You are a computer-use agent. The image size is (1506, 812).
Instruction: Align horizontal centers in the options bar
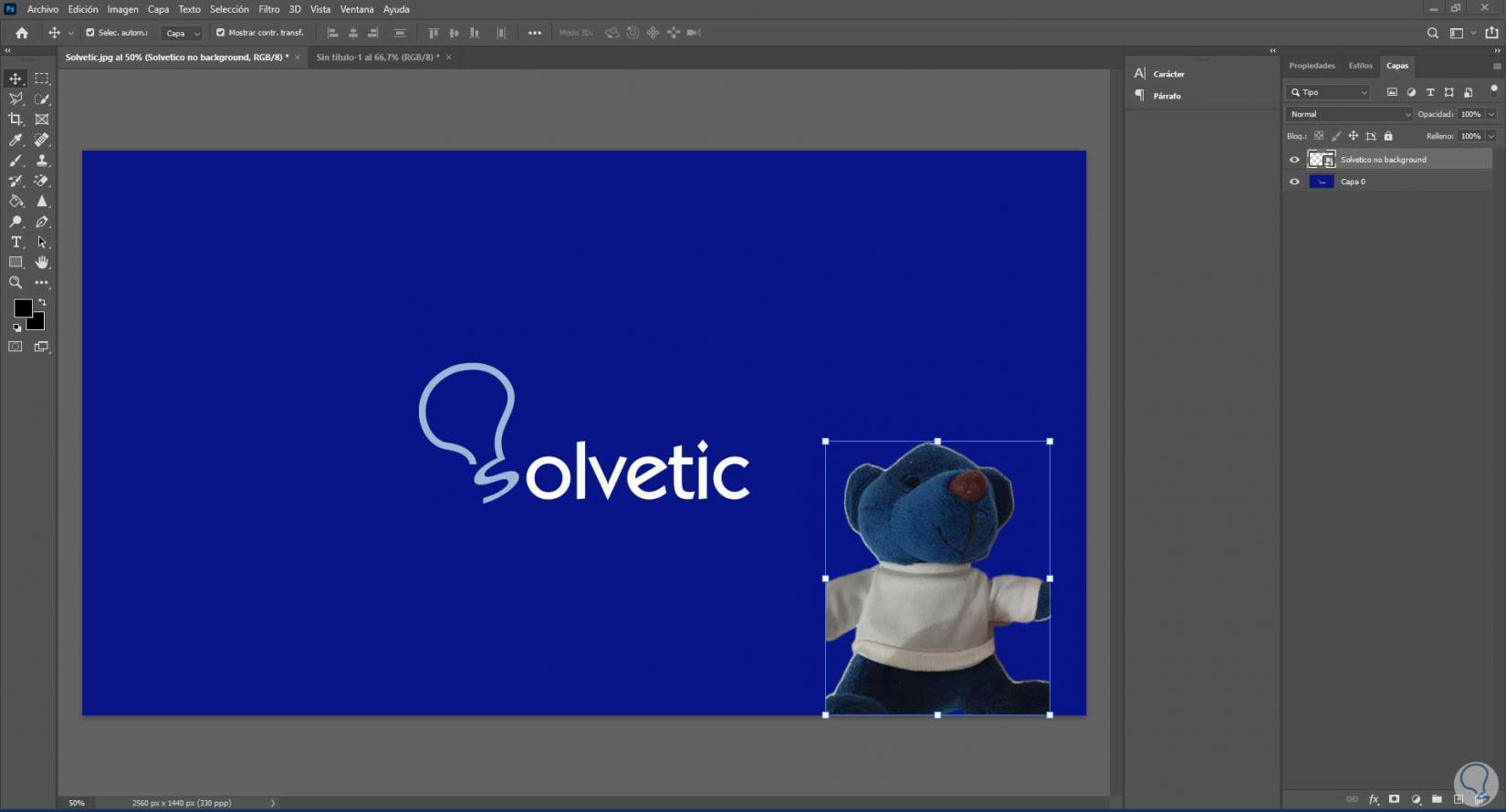[353, 33]
